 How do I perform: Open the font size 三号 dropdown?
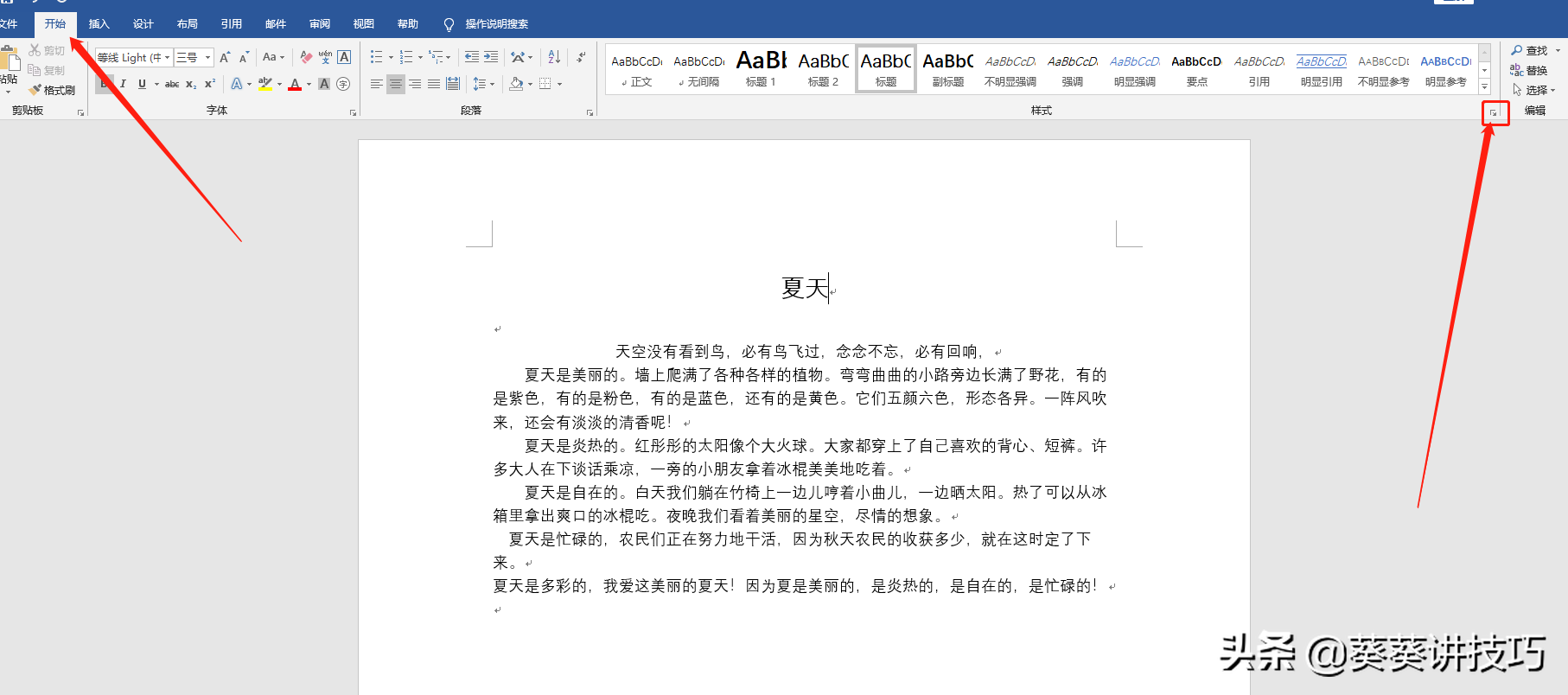tap(207, 57)
